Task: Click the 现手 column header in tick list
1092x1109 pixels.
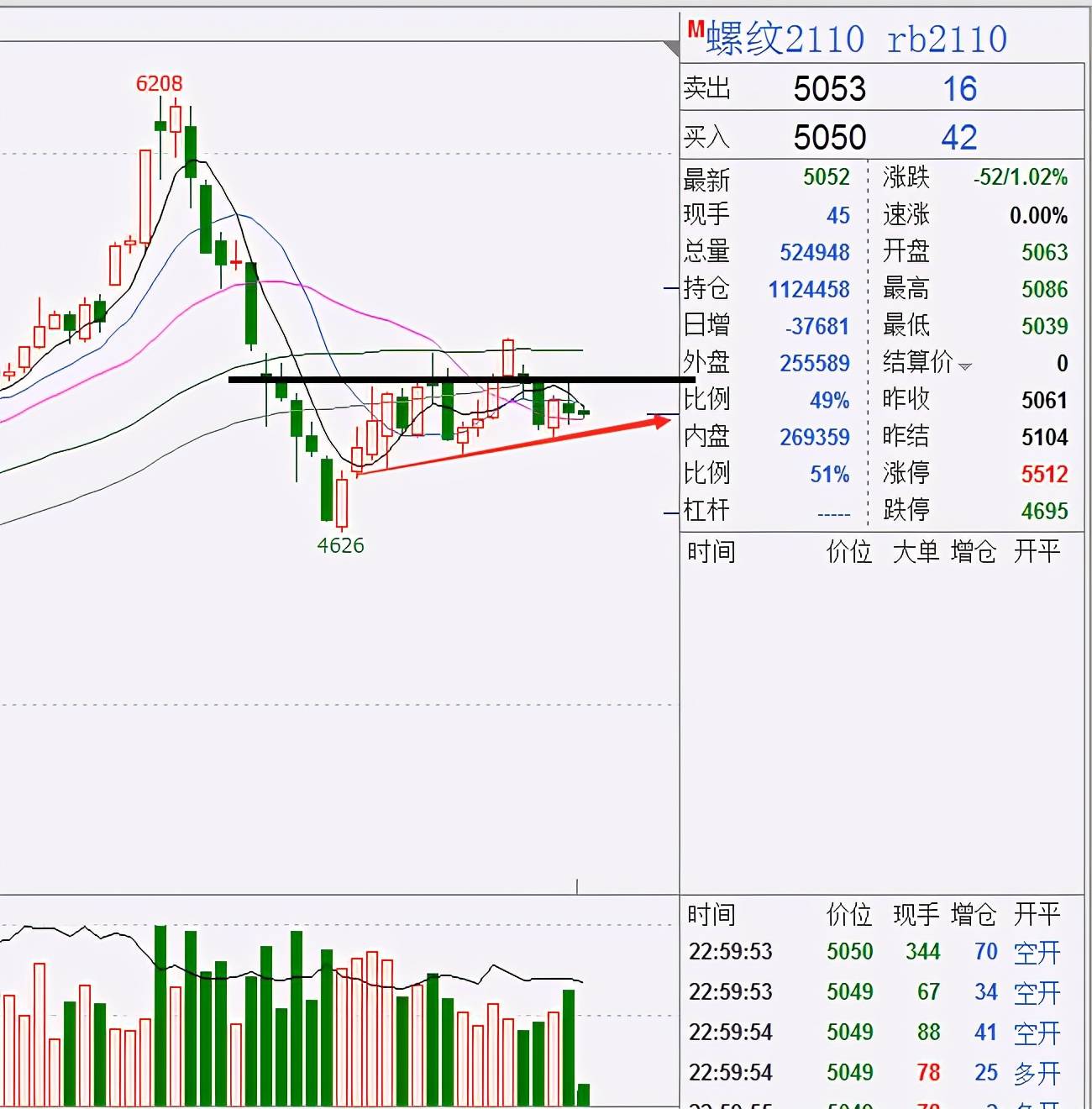Action: click(915, 914)
